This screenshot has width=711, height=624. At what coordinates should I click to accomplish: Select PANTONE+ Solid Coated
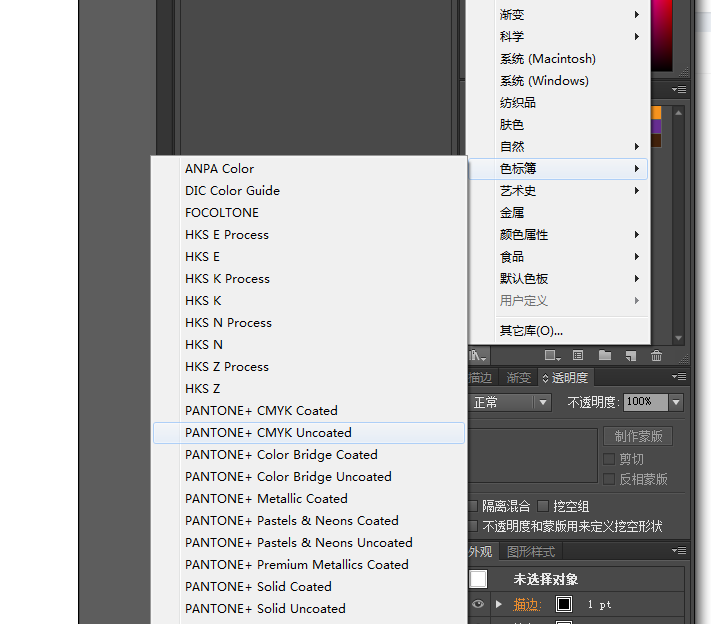(x=309, y=586)
